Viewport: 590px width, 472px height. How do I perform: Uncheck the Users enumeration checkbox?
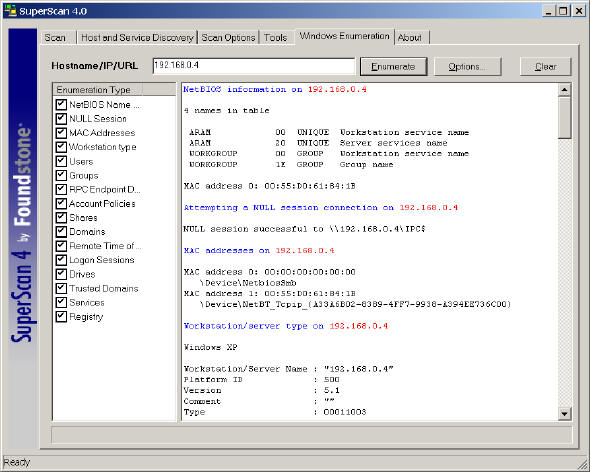click(x=61, y=161)
